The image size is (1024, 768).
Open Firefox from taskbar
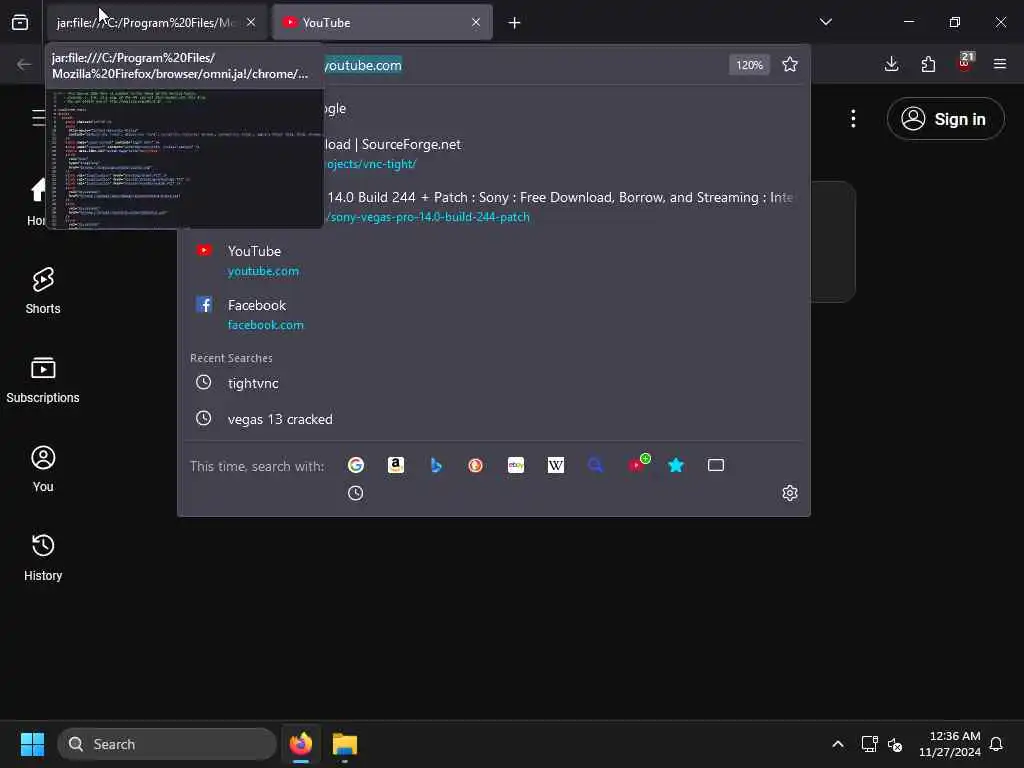click(301, 744)
